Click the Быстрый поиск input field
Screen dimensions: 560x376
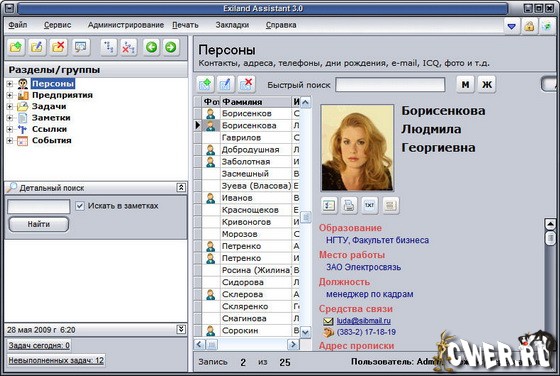390,85
